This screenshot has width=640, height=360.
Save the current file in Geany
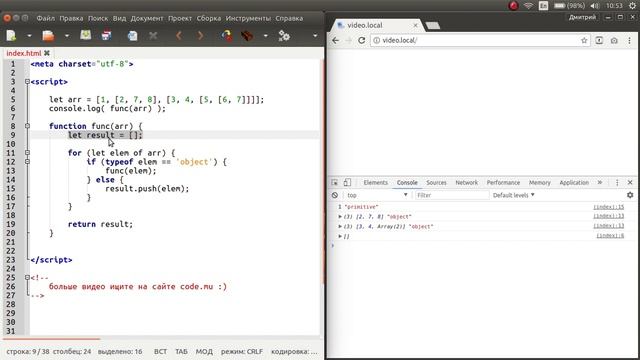[x=86, y=36]
